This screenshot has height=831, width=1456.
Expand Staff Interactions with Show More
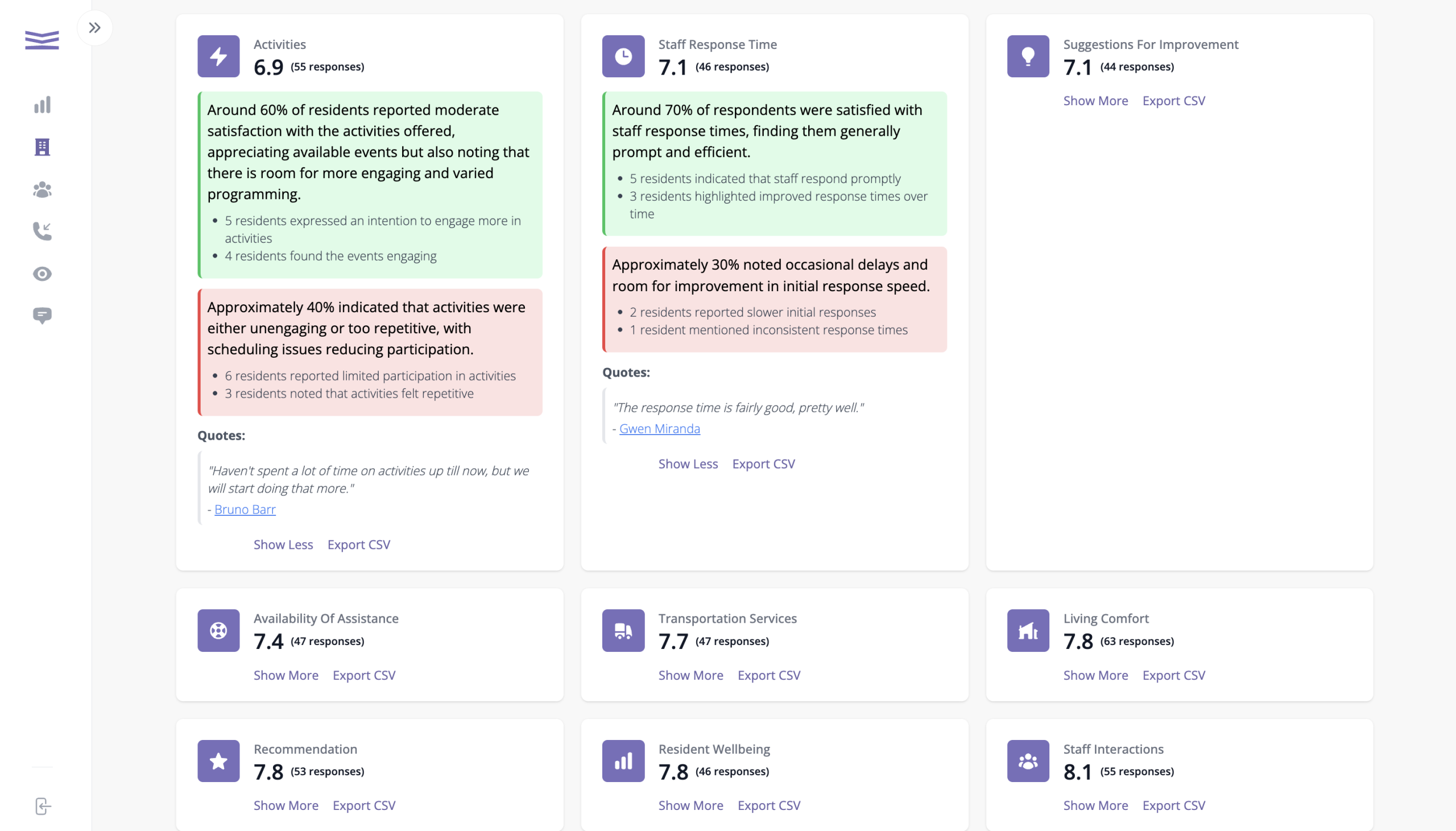click(x=1095, y=805)
